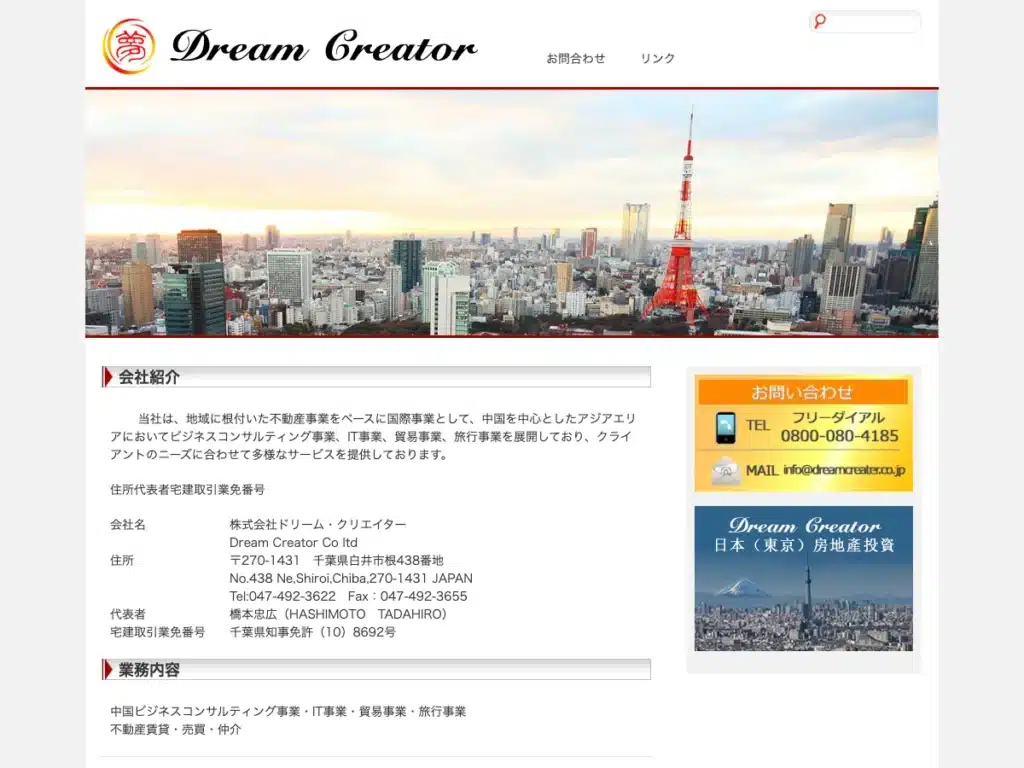Click the search magnifier icon
The image size is (1024, 768).
pyautogui.click(x=820, y=22)
